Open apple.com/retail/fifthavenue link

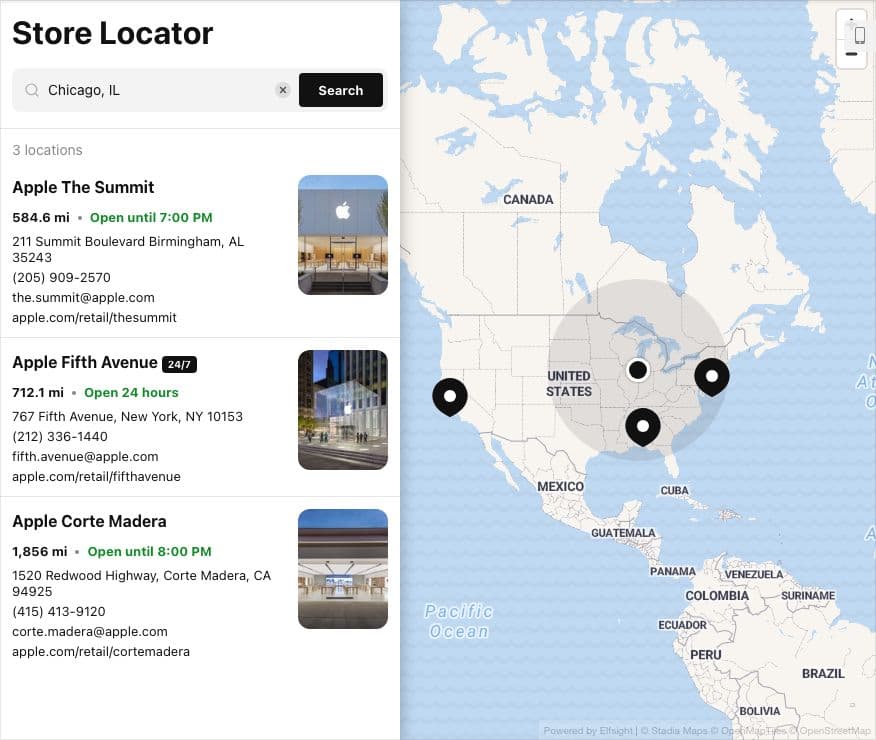(x=97, y=477)
